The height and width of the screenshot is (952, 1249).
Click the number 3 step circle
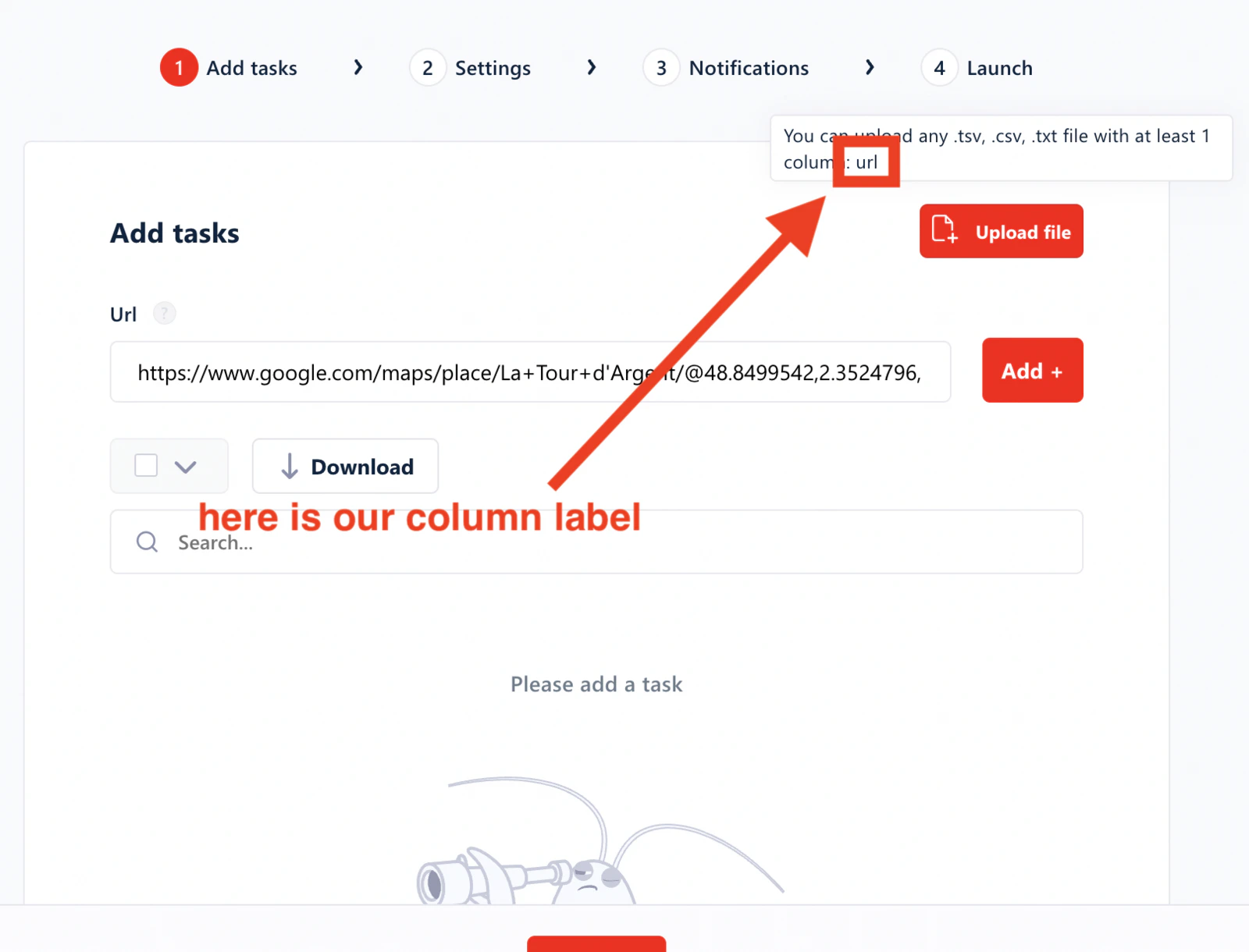point(661,68)
